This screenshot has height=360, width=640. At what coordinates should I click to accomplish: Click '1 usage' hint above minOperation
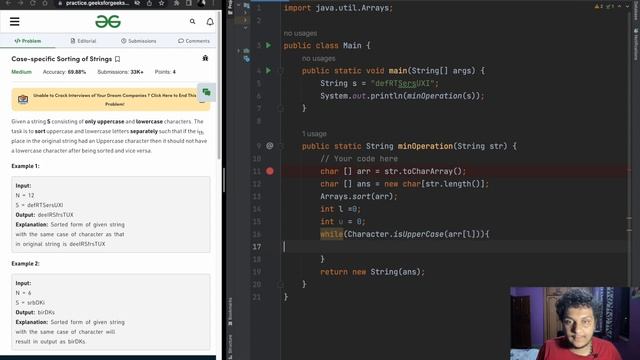(x=314, y=133)
